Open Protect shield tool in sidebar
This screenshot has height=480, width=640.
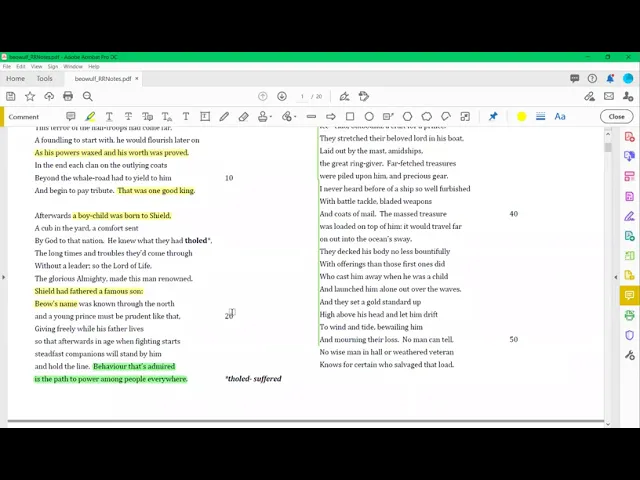click(x=629, y=335)
